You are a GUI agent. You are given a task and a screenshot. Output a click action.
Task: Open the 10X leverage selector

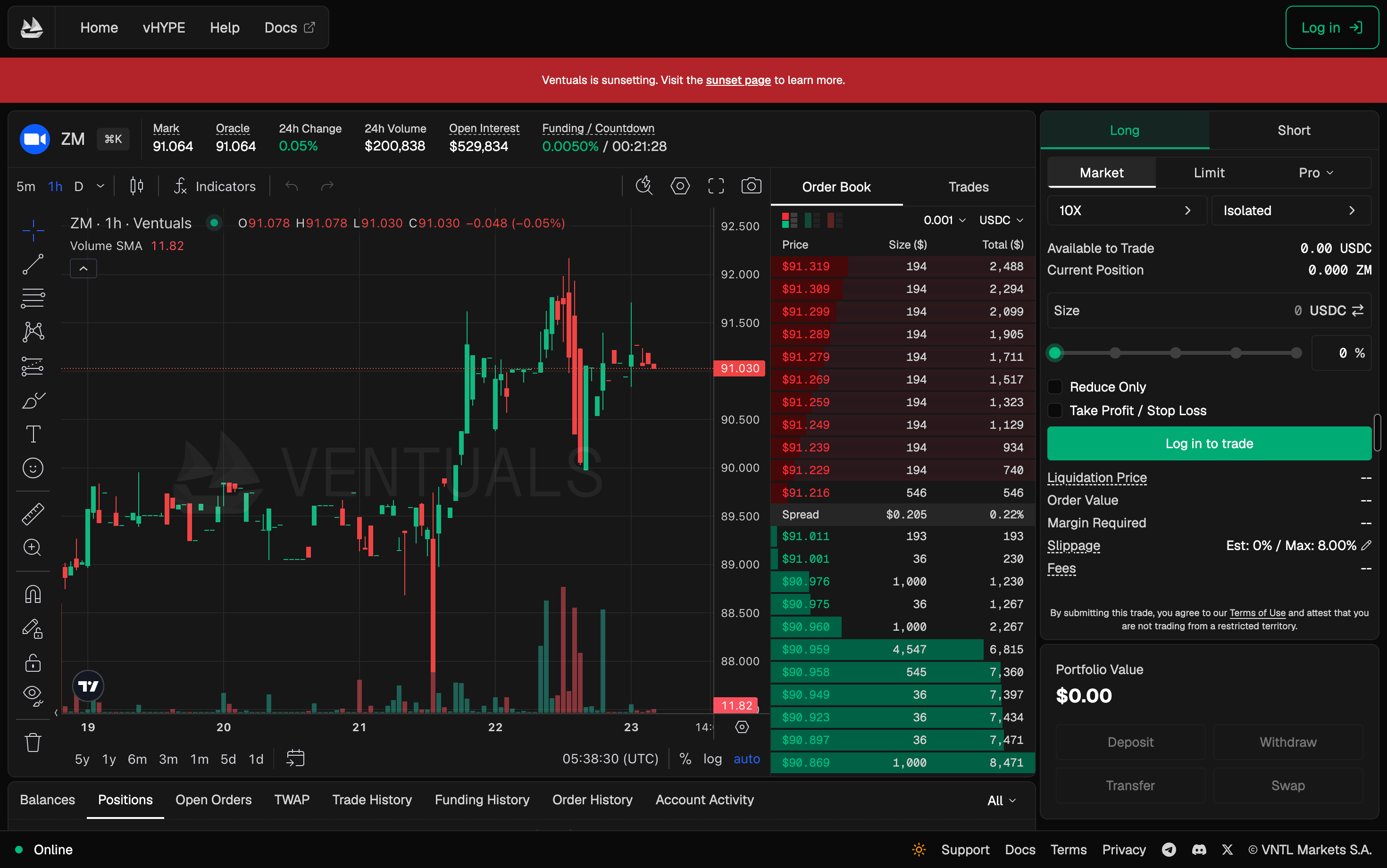tap(1127, 211)
